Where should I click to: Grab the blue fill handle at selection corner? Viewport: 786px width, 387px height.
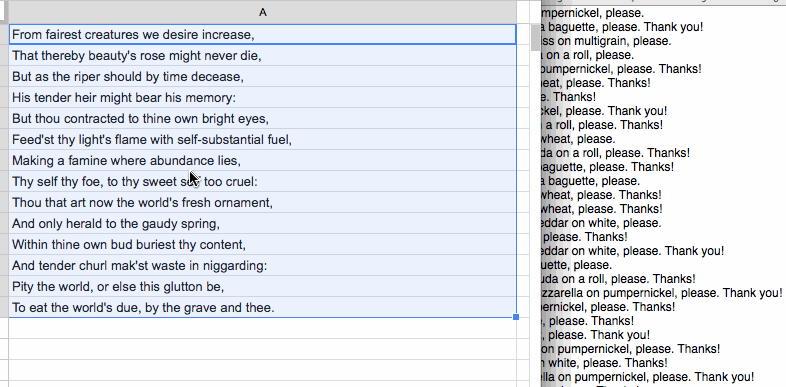[x=516, y=317]
